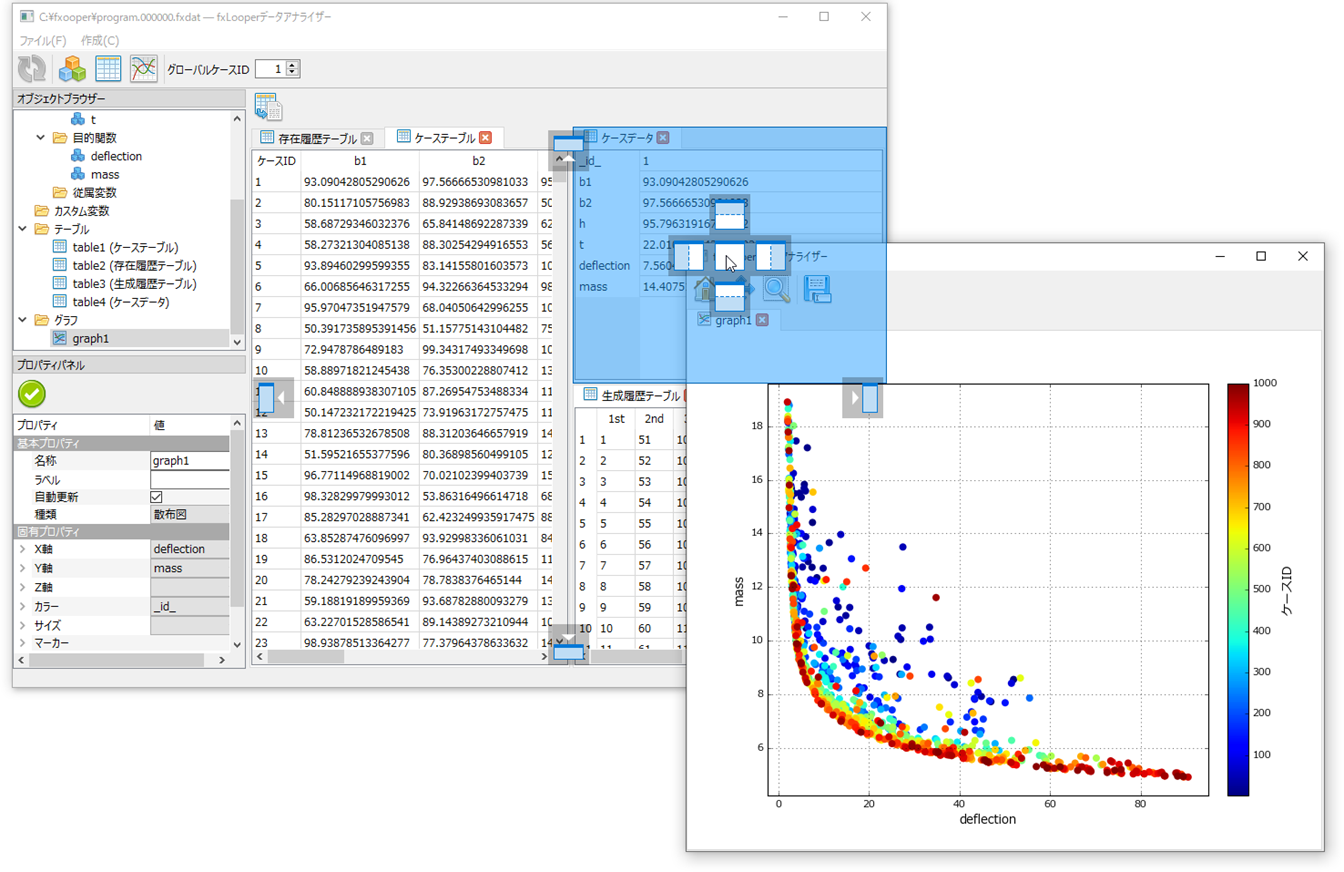Open the 作成(C) menu

click(x=100, y=41)
